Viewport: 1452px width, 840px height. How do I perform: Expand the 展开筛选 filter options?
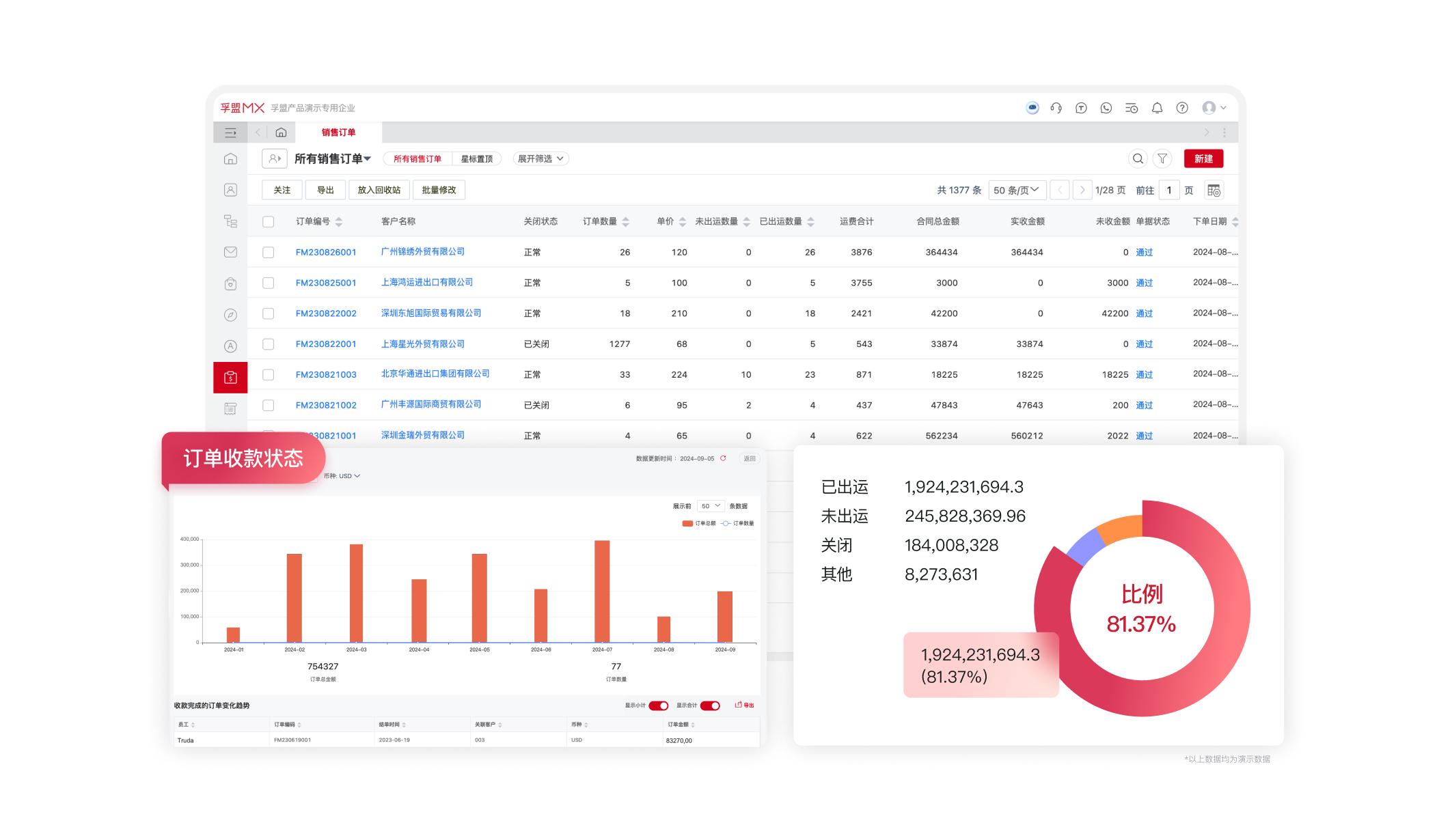[x=540, y=158]
